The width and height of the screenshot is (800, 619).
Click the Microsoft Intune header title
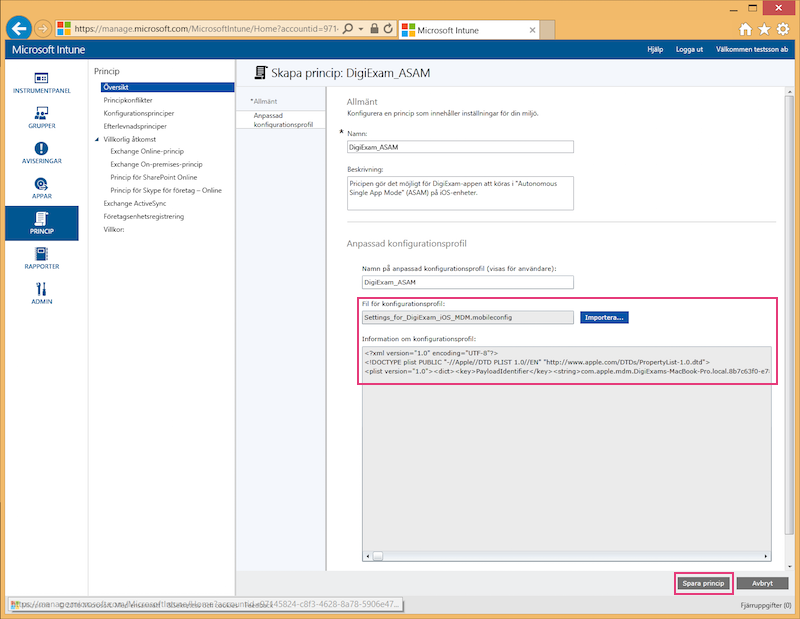pyautogui.click(x=48, y=49)
